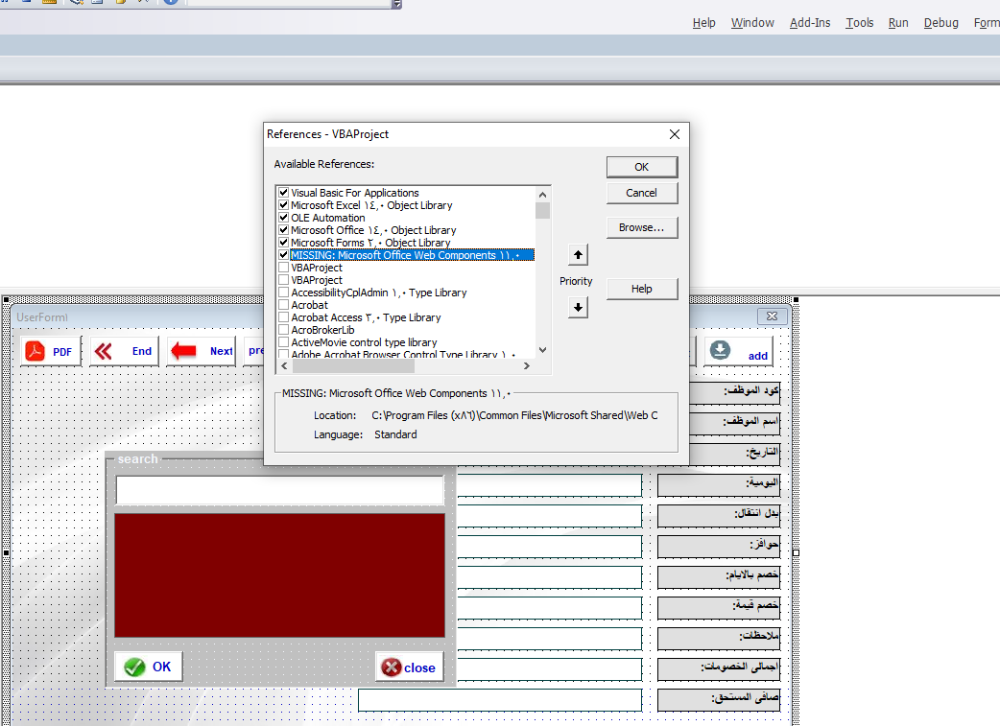Click the Language value Standard
This screenshot has width=1000, height=726.
(x=395, y=434)
